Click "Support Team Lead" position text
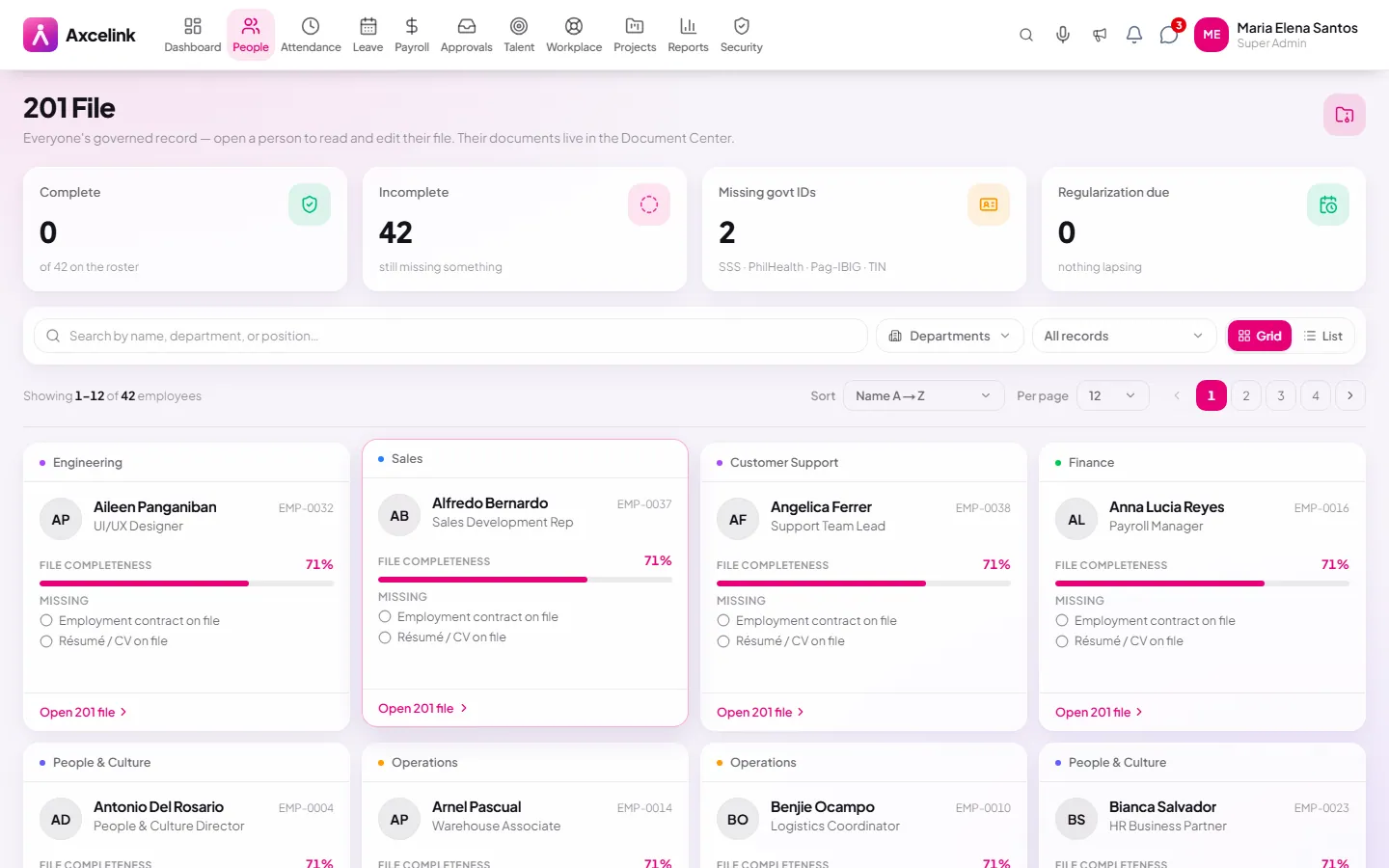This screenshot has width=1389, height=868. 828,527
